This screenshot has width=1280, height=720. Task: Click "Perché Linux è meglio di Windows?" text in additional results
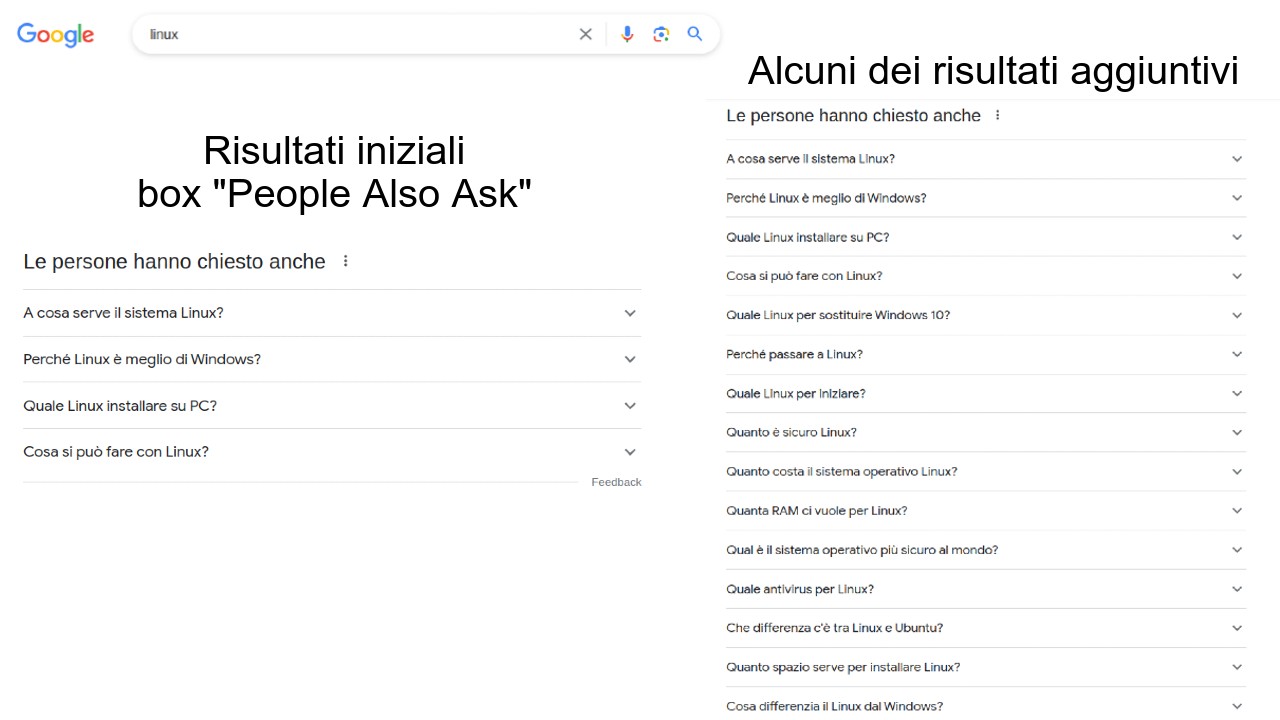pos(826,197)
